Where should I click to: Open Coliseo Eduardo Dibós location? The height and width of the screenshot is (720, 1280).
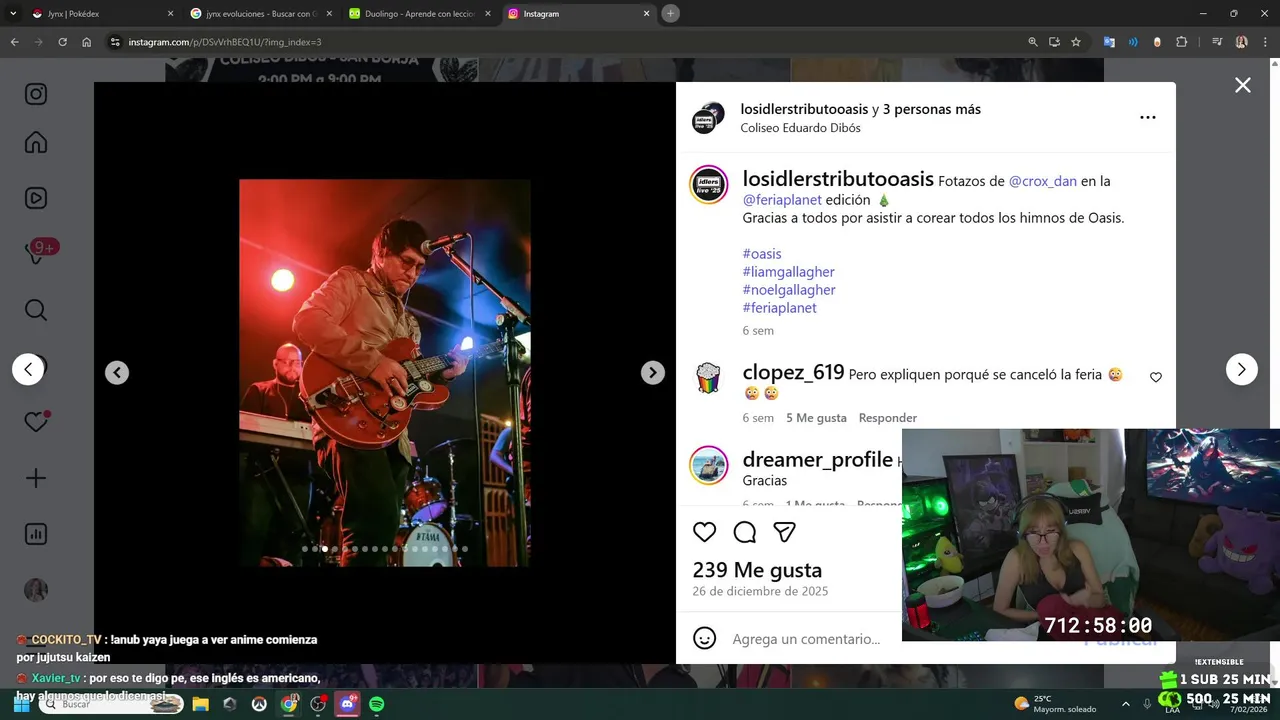pyautogui.click(x=800, y=128)
